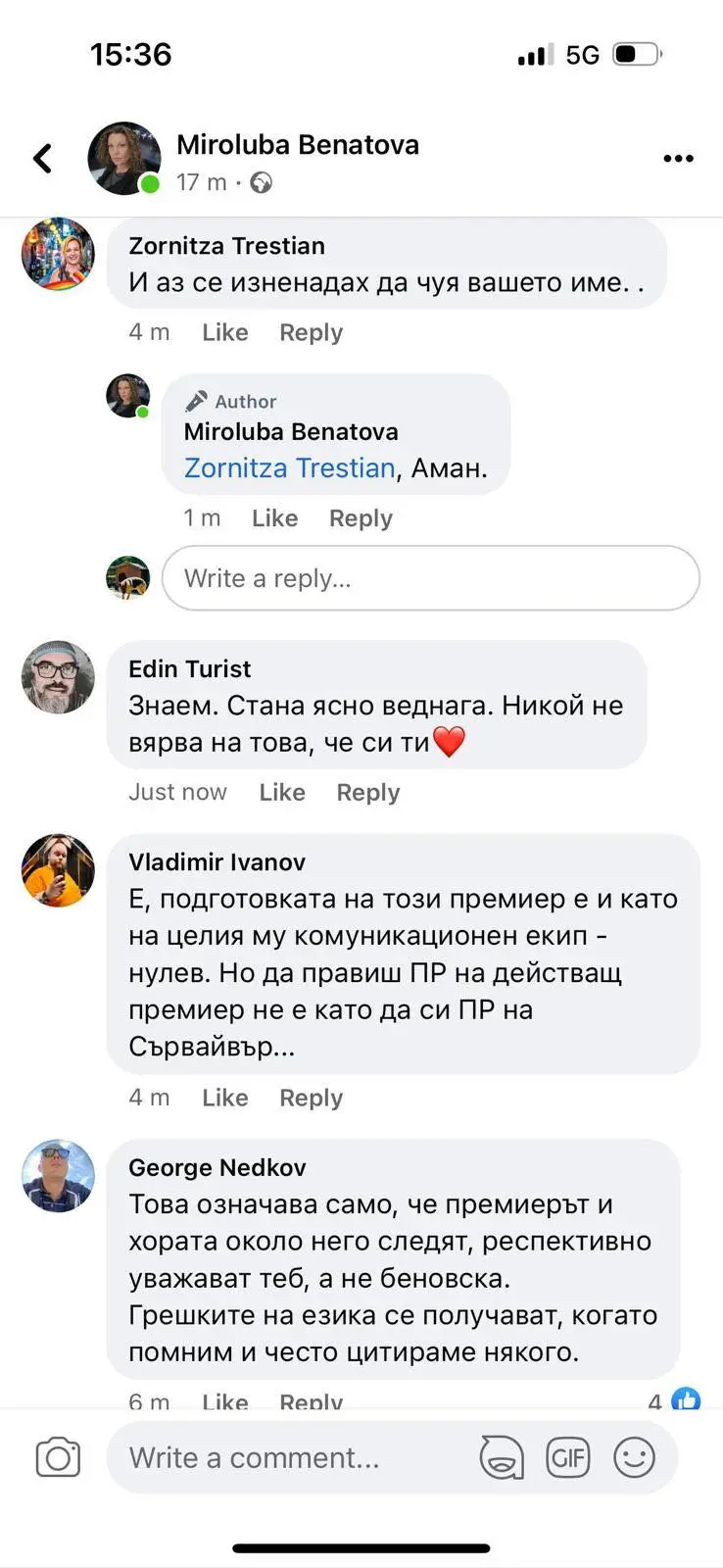723x1568 pixels.
Task: Open Miroluba Benatova profile name in header
Action: pos(298,145)
